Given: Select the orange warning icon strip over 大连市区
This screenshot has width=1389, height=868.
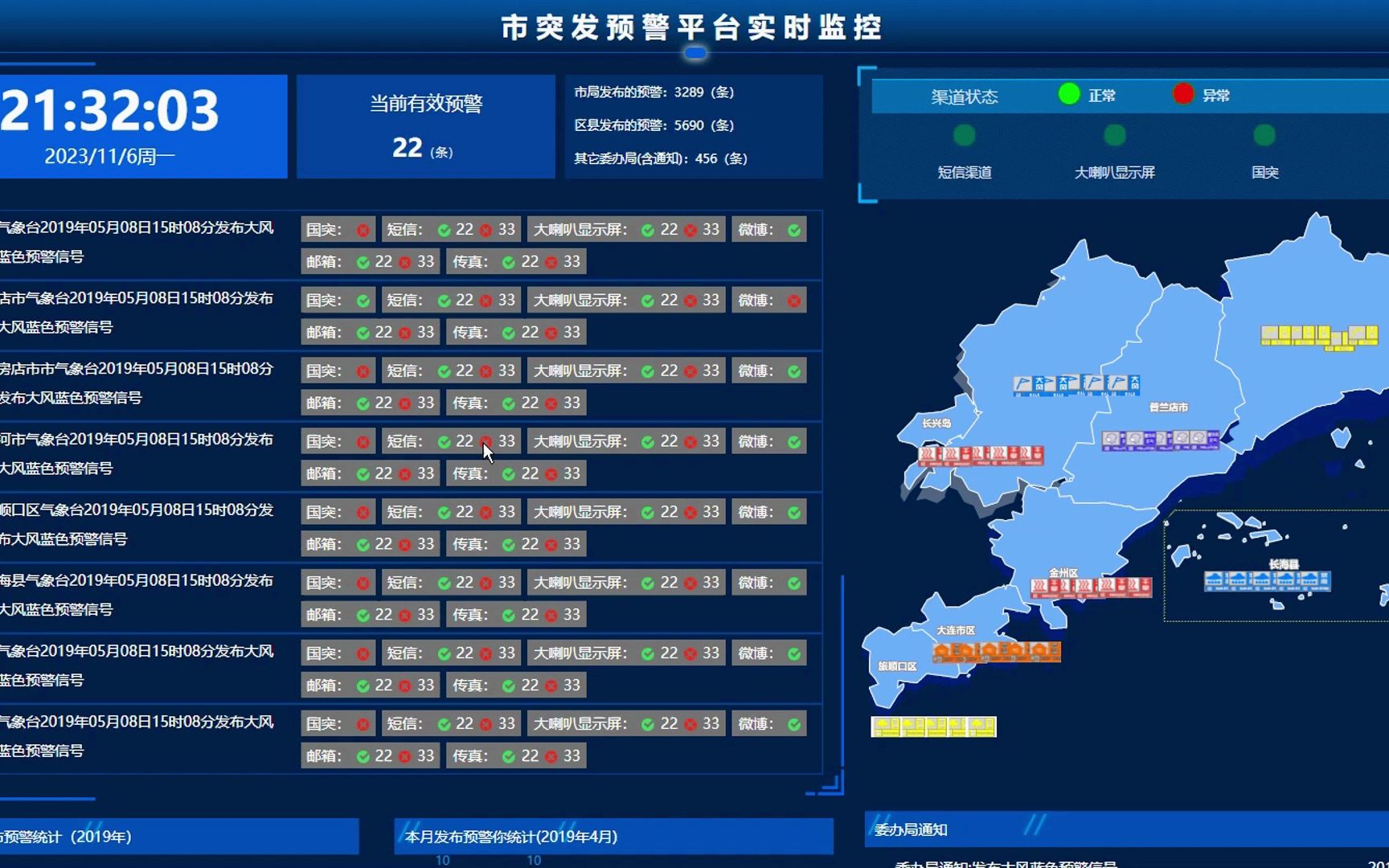Looking at the screenshot, I should (996, 651).
